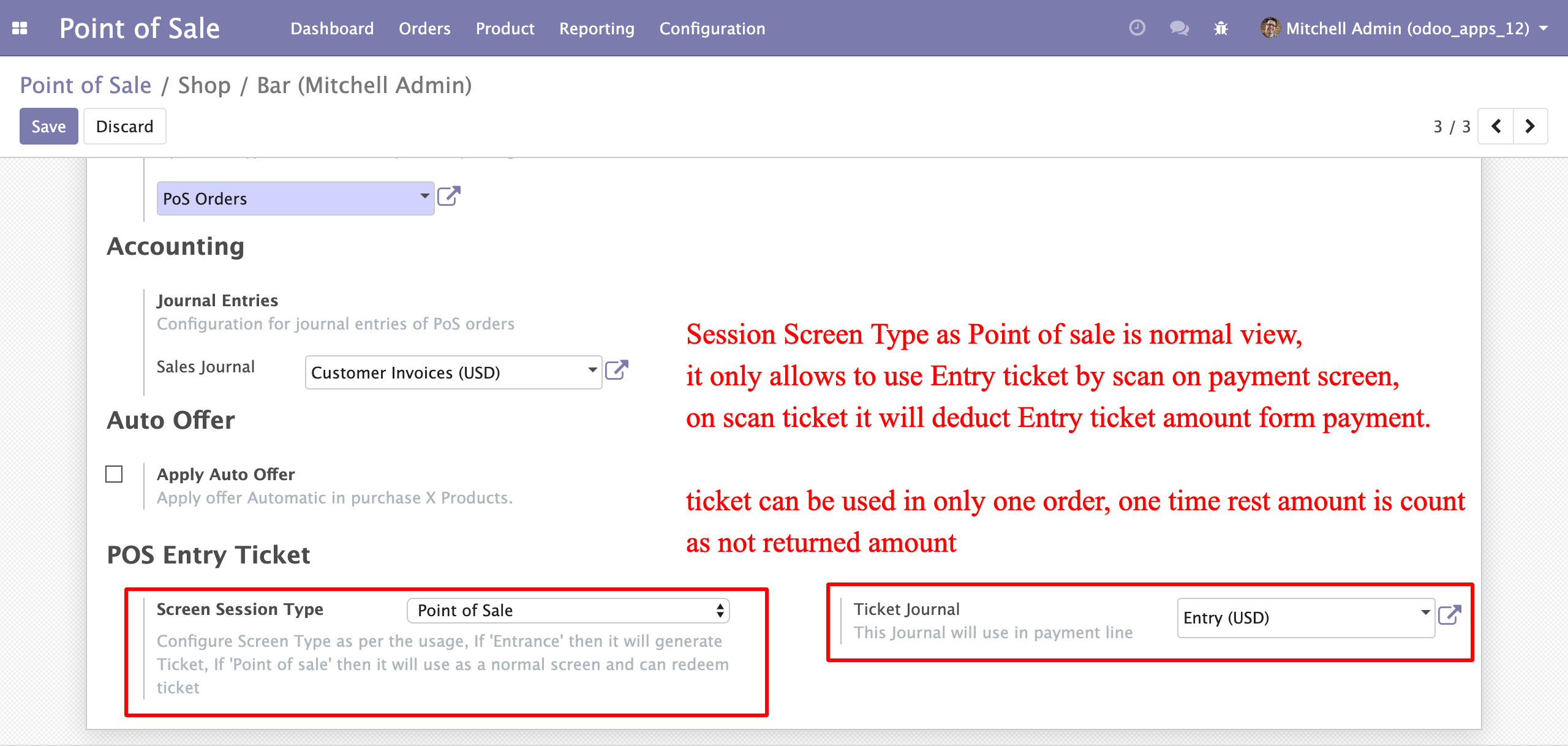Image resolution: width=1568 pixels, height=746 pixels.
Task: Click the Save button
Action: click(x=48, y=126)
